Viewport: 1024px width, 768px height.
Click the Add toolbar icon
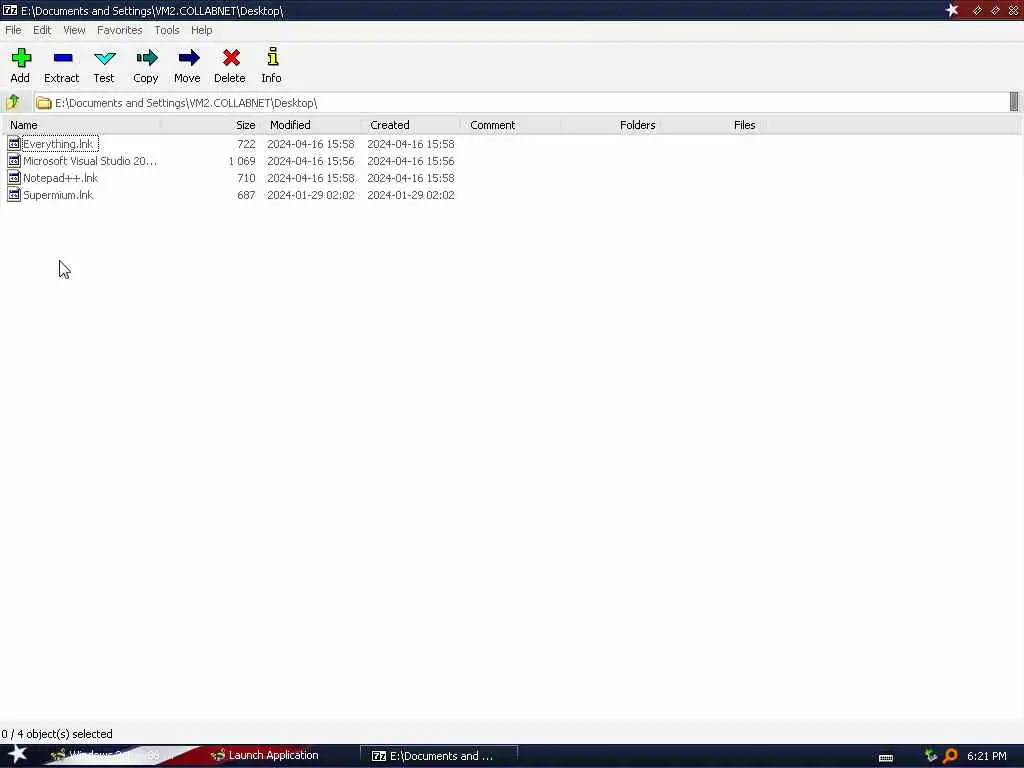[21, 58]
